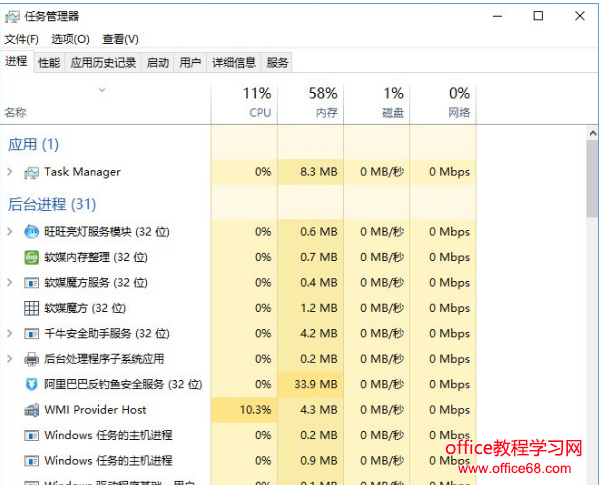Expand the Task Manager process entry
Screen dimensions: 601x485
click(x=10, y=172)
